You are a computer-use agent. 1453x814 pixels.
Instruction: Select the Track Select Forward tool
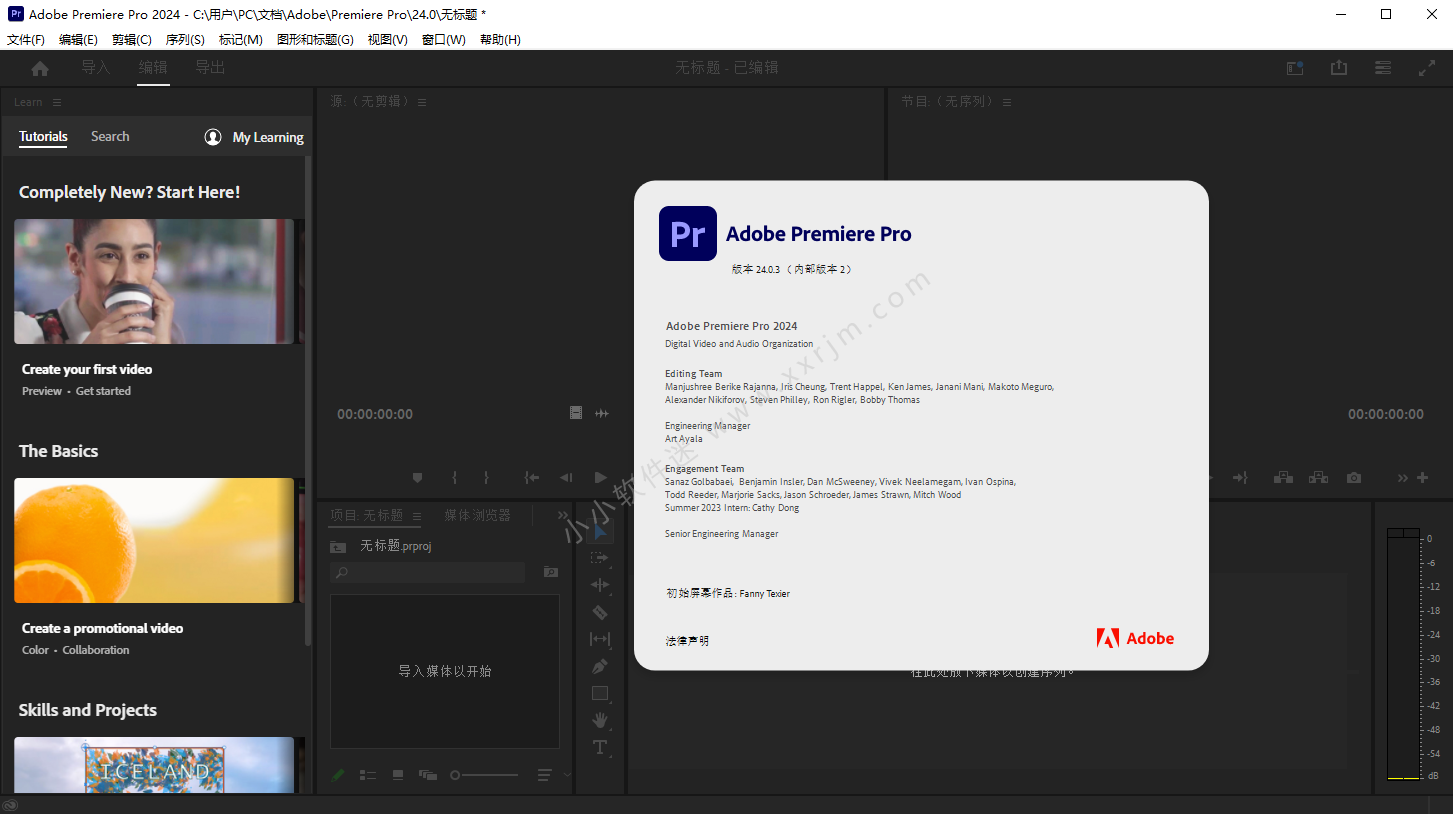click(600, 558)
